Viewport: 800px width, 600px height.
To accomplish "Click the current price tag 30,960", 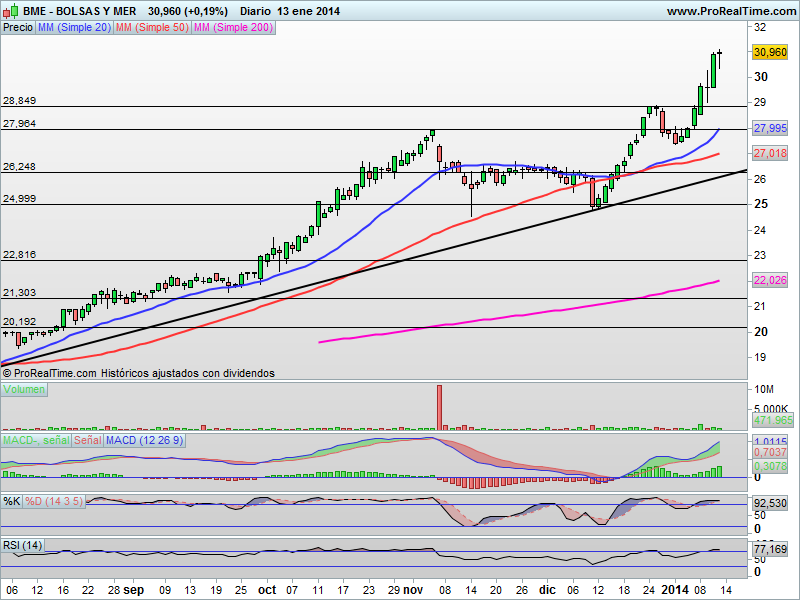I will point(770,52).
